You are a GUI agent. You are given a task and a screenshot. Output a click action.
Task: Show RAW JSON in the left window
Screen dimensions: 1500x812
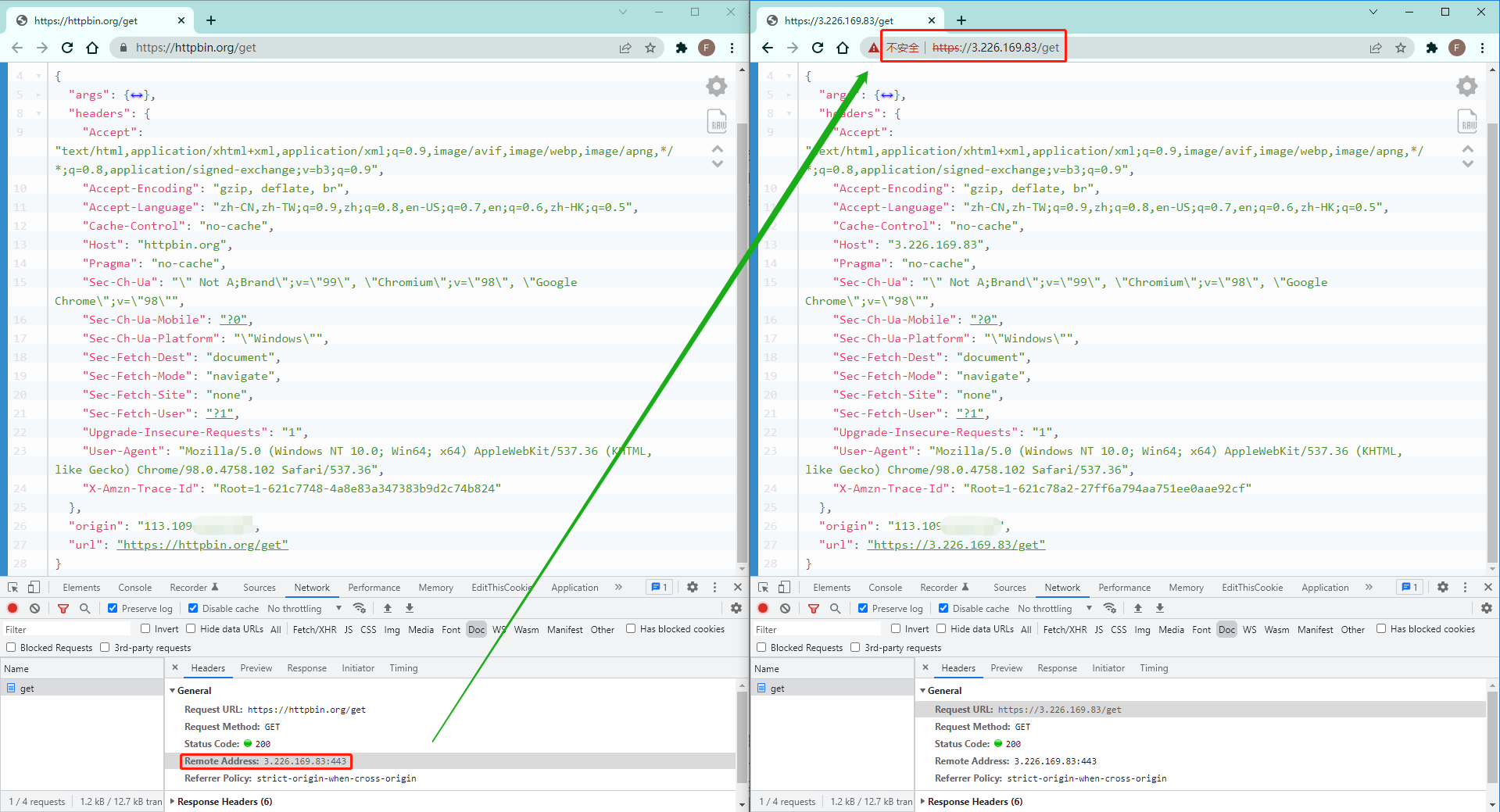click(717, 121)
